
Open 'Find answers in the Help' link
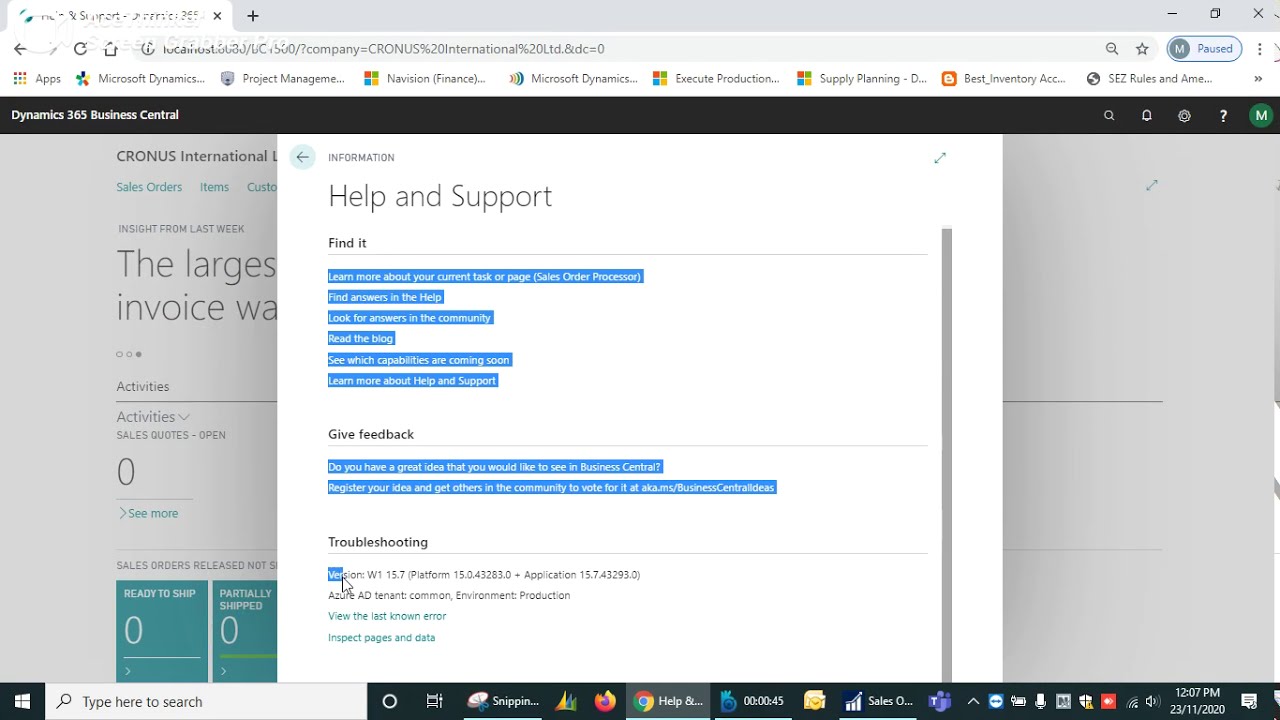(385, 297)
